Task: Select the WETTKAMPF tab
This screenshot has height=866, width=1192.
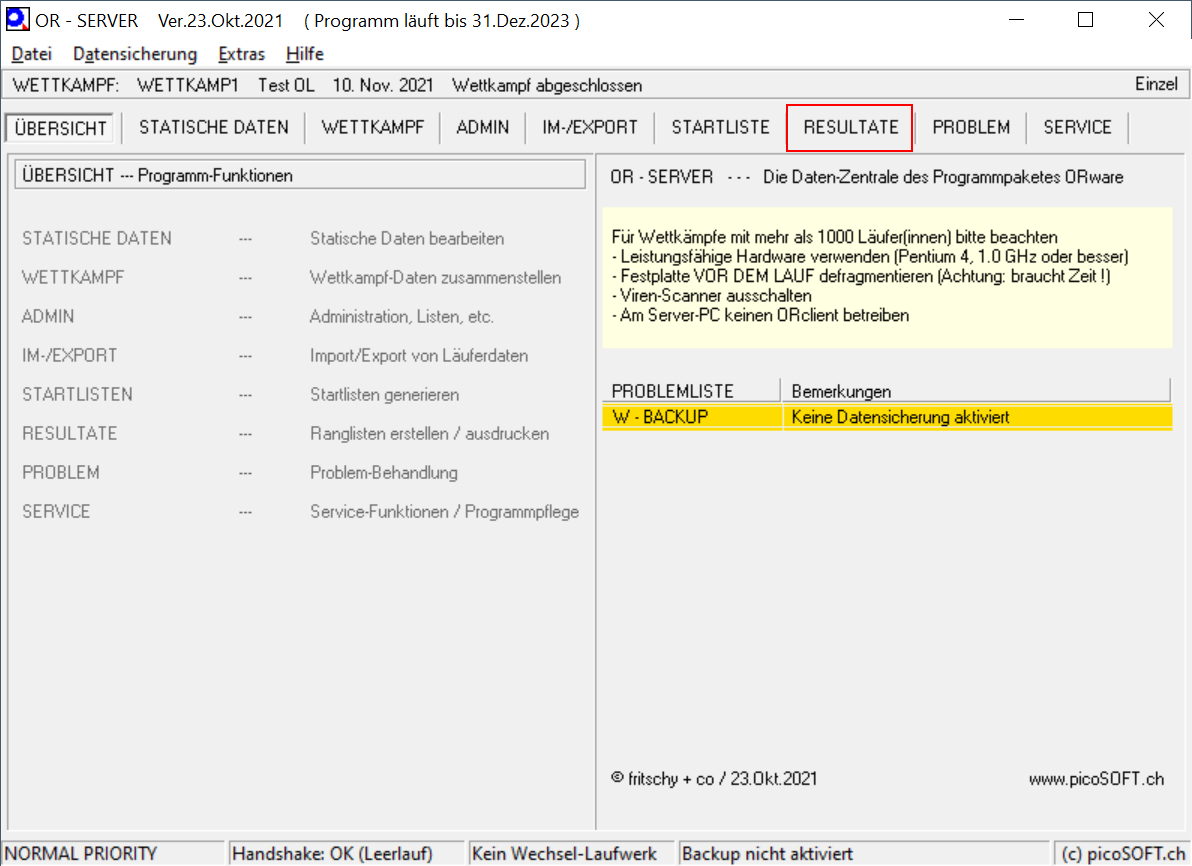Action: 372,127
